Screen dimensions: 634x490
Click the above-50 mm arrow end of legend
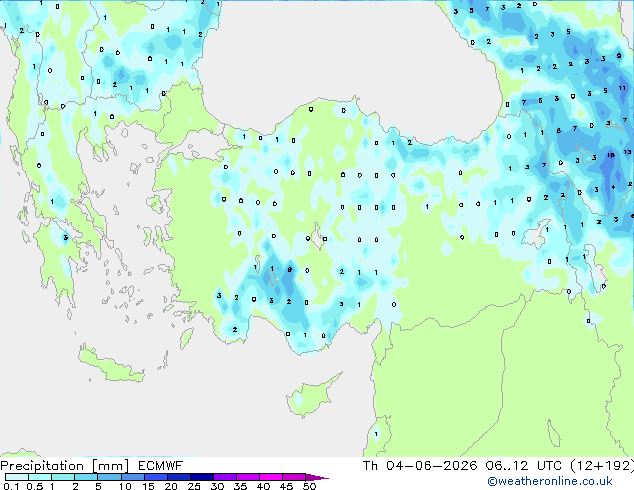pyautogui.click(x=317, y=477)
